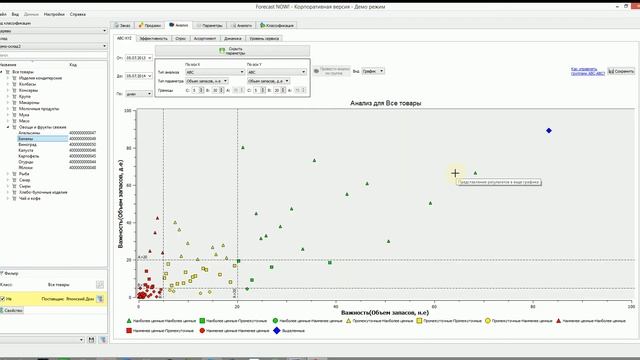640x360 pixels.
Task: Click the binoculars search icon under the filter panel
Action: coord(91,340)
